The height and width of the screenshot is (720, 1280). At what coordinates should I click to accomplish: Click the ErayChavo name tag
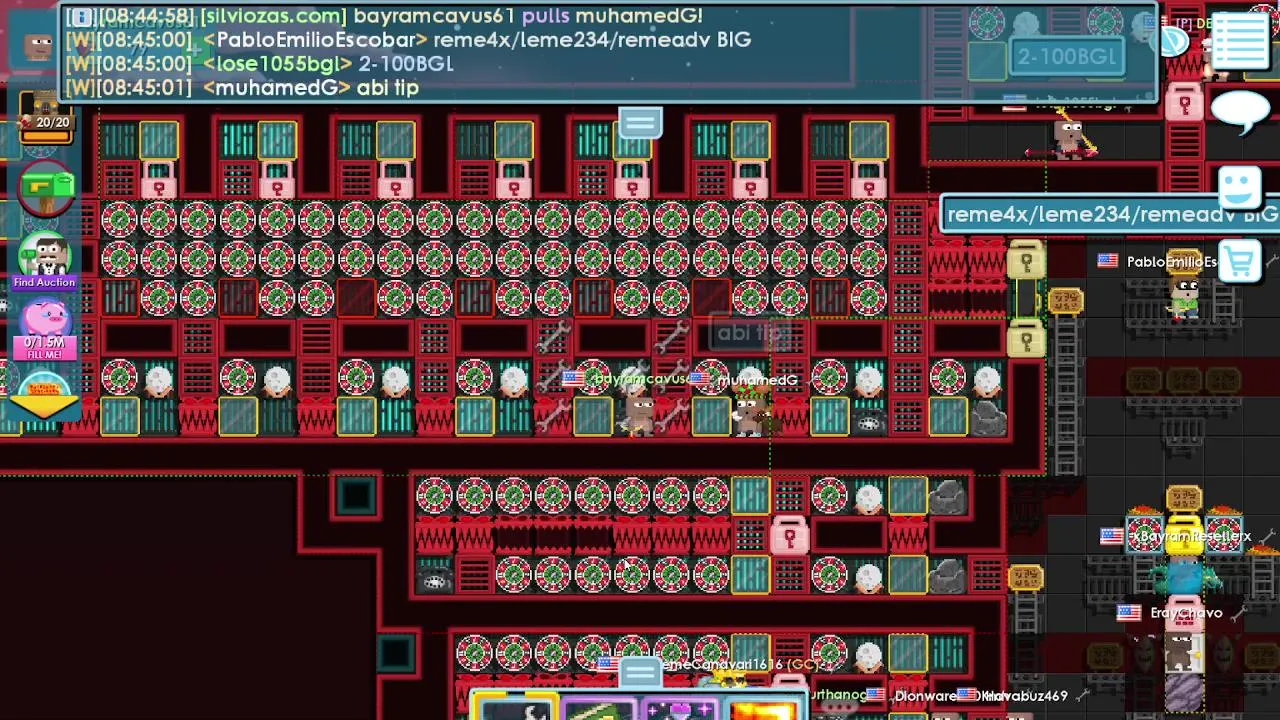pos(1186,613)
